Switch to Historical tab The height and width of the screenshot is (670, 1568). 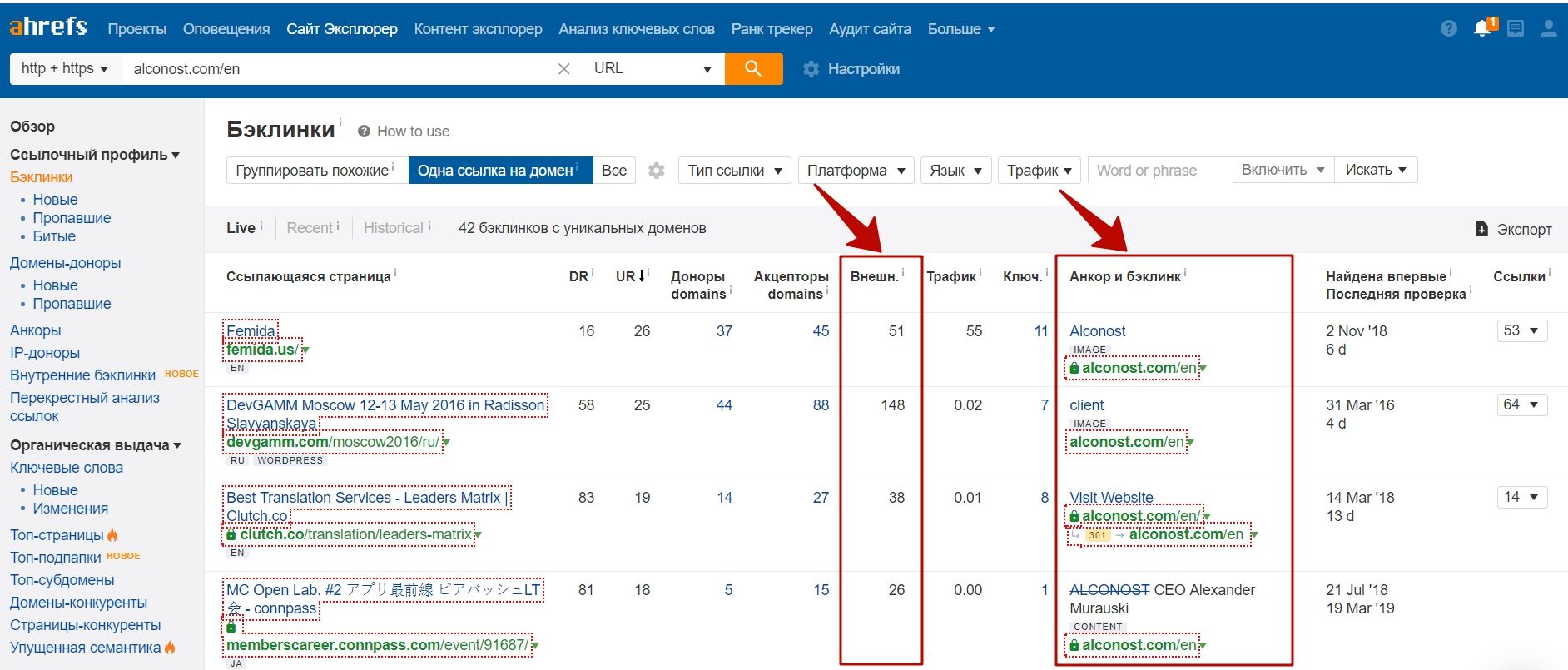394,228
